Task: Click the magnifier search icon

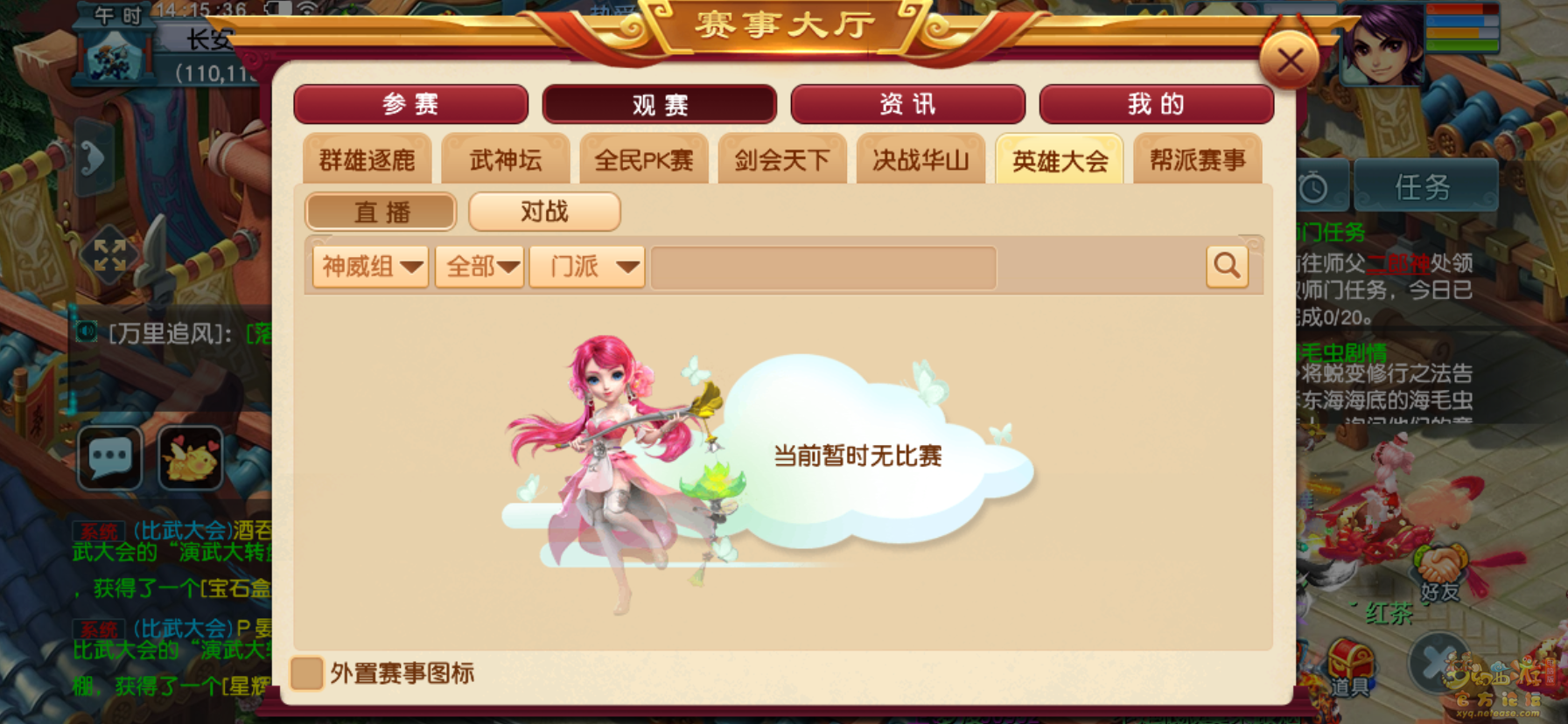Action: 1227,266
